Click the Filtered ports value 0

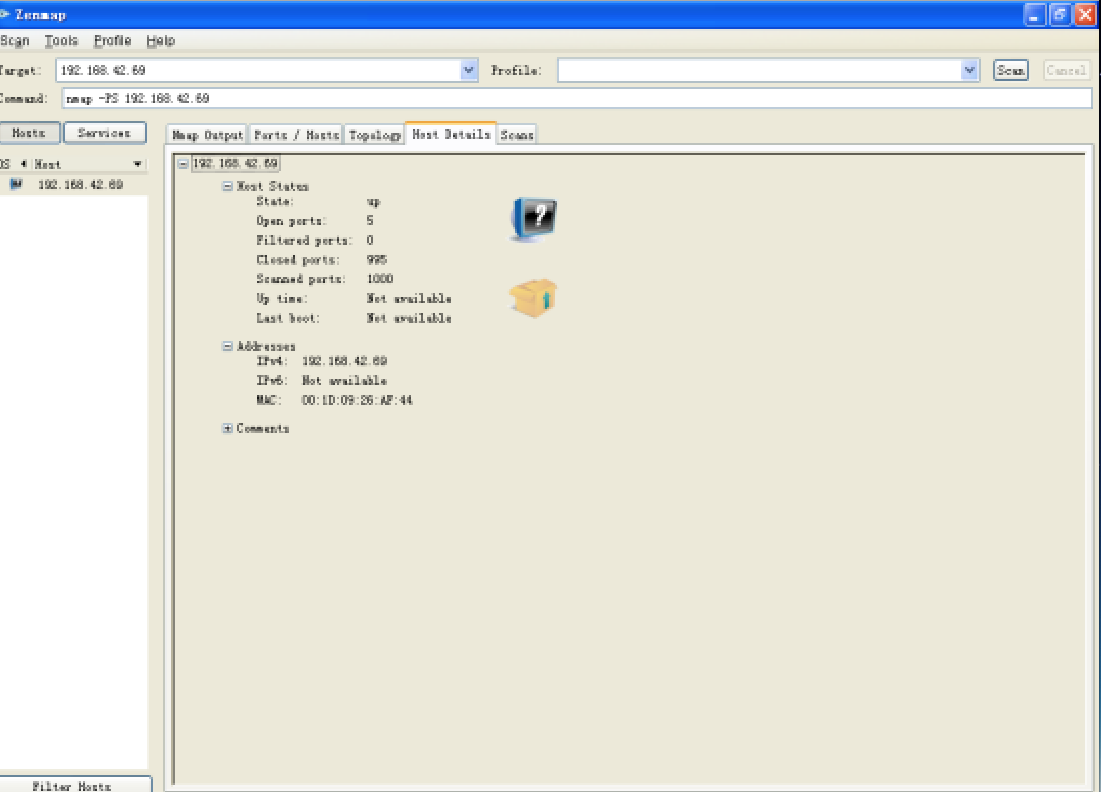(369, 240)
